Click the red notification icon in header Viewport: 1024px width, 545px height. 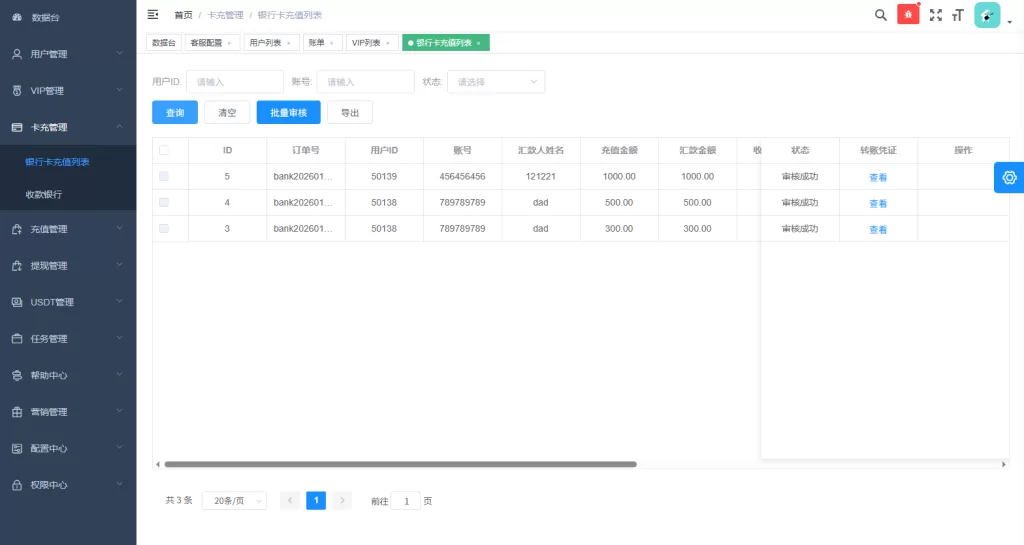908,15
